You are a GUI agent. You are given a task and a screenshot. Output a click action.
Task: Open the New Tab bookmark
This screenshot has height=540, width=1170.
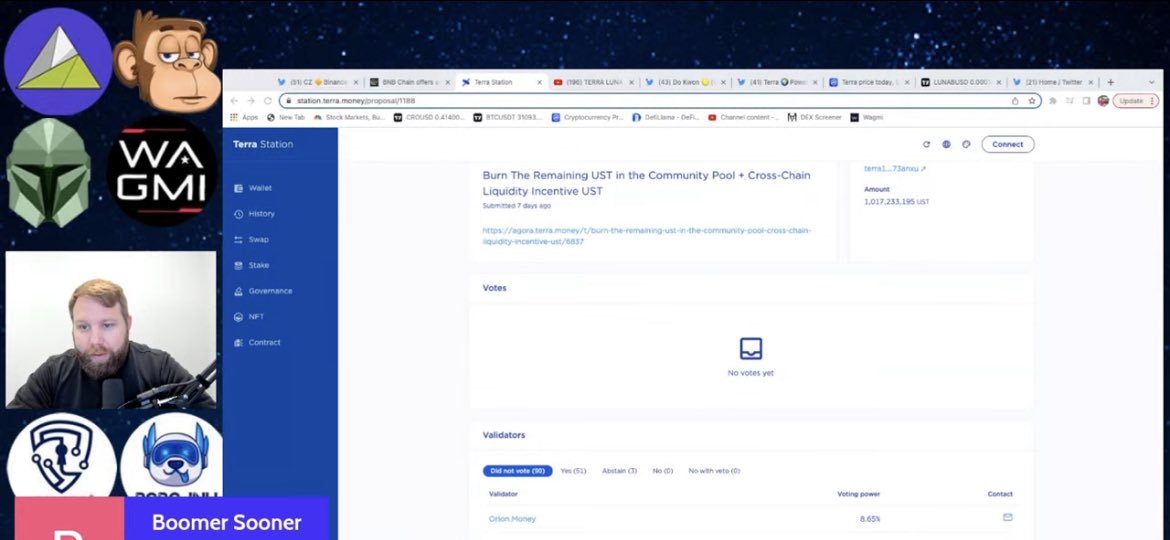pos(286,117)
